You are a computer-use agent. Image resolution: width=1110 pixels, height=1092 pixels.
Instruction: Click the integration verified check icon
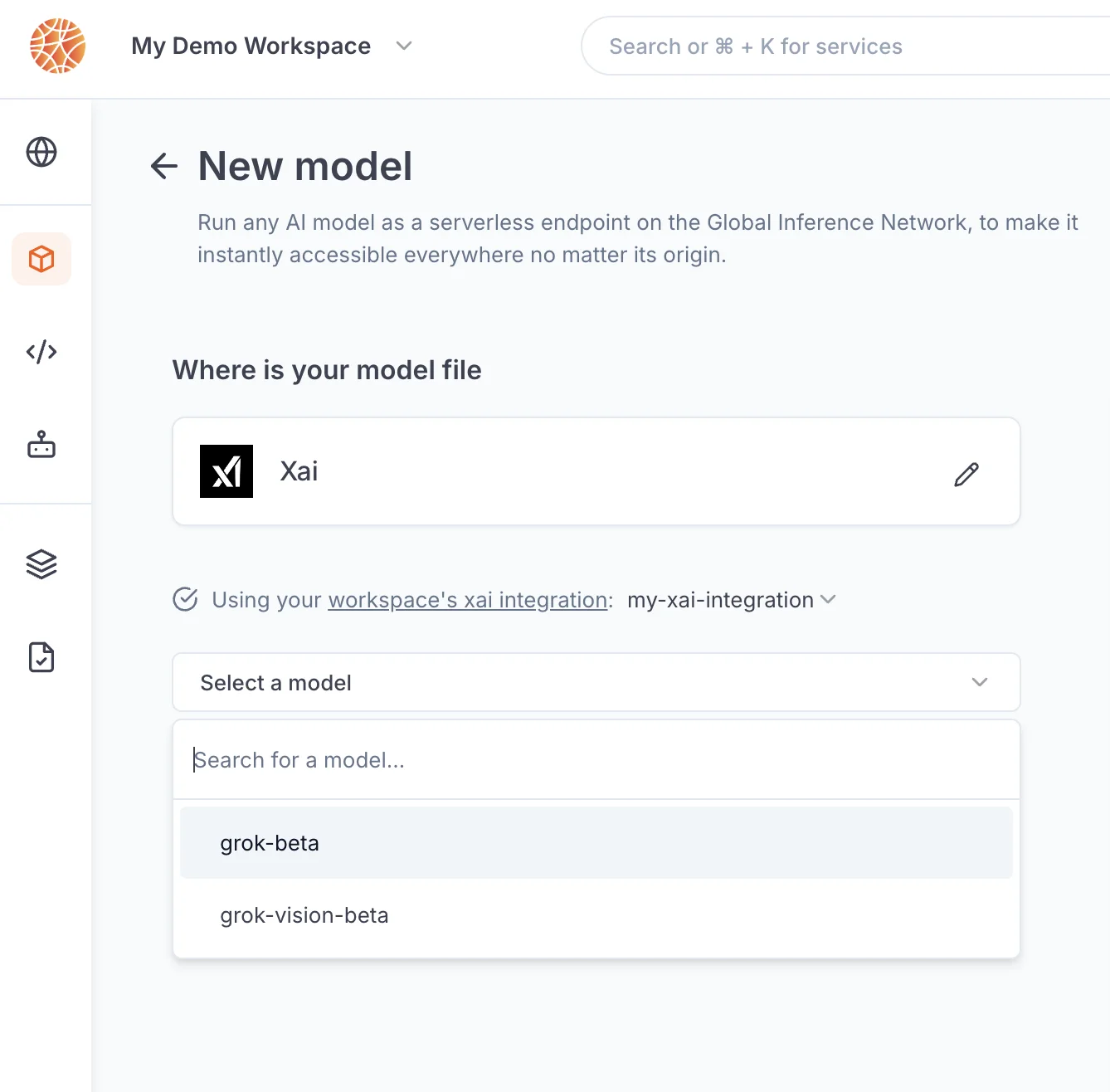click(185, 599)
